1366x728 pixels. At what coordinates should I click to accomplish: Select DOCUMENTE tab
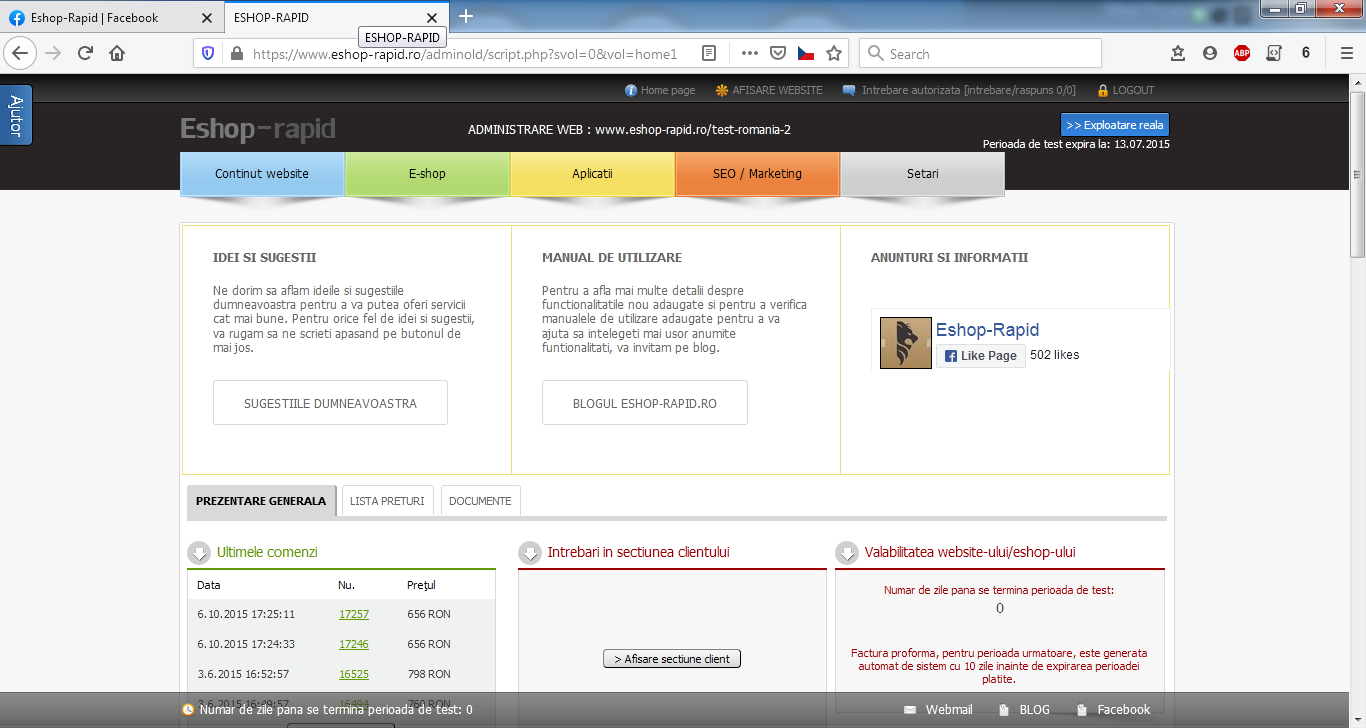click(480, 501)
